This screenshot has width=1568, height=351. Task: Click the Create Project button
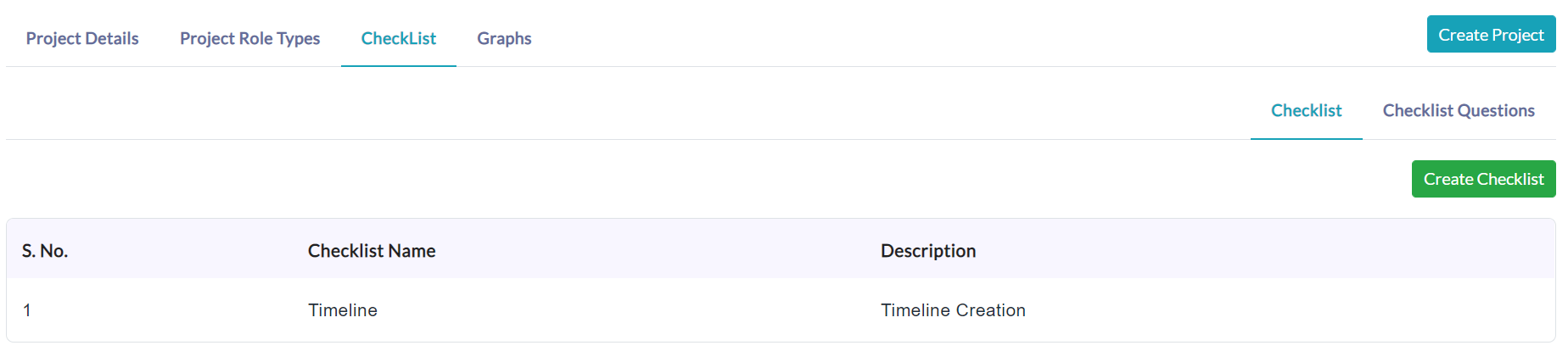tap(1491, 35)
